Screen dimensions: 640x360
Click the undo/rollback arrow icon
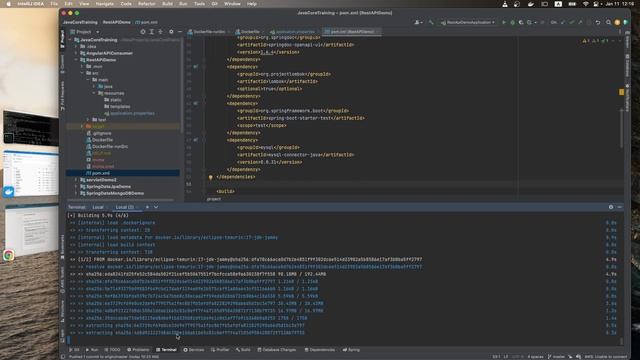[x=598, y=22]
